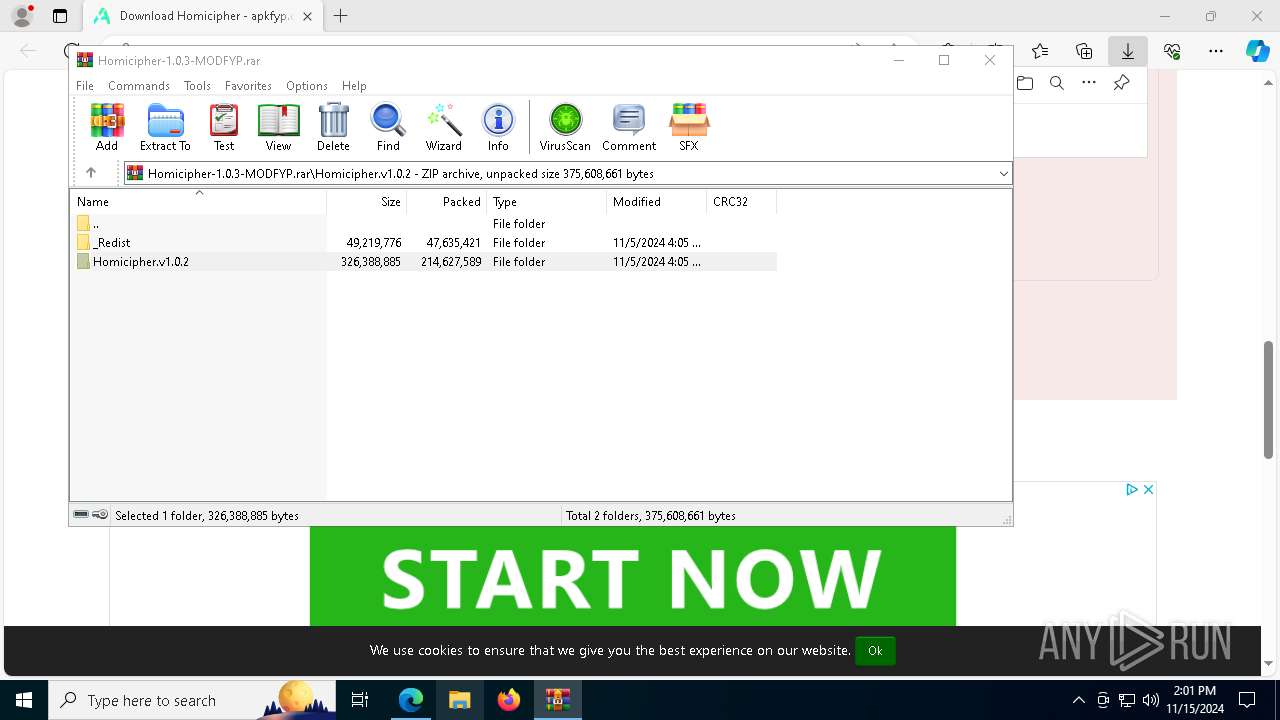The height and width of the screenshot is (720, 1280).
Task: Click the Add toolbar icon in WinRAR
Action: [107, 127]
